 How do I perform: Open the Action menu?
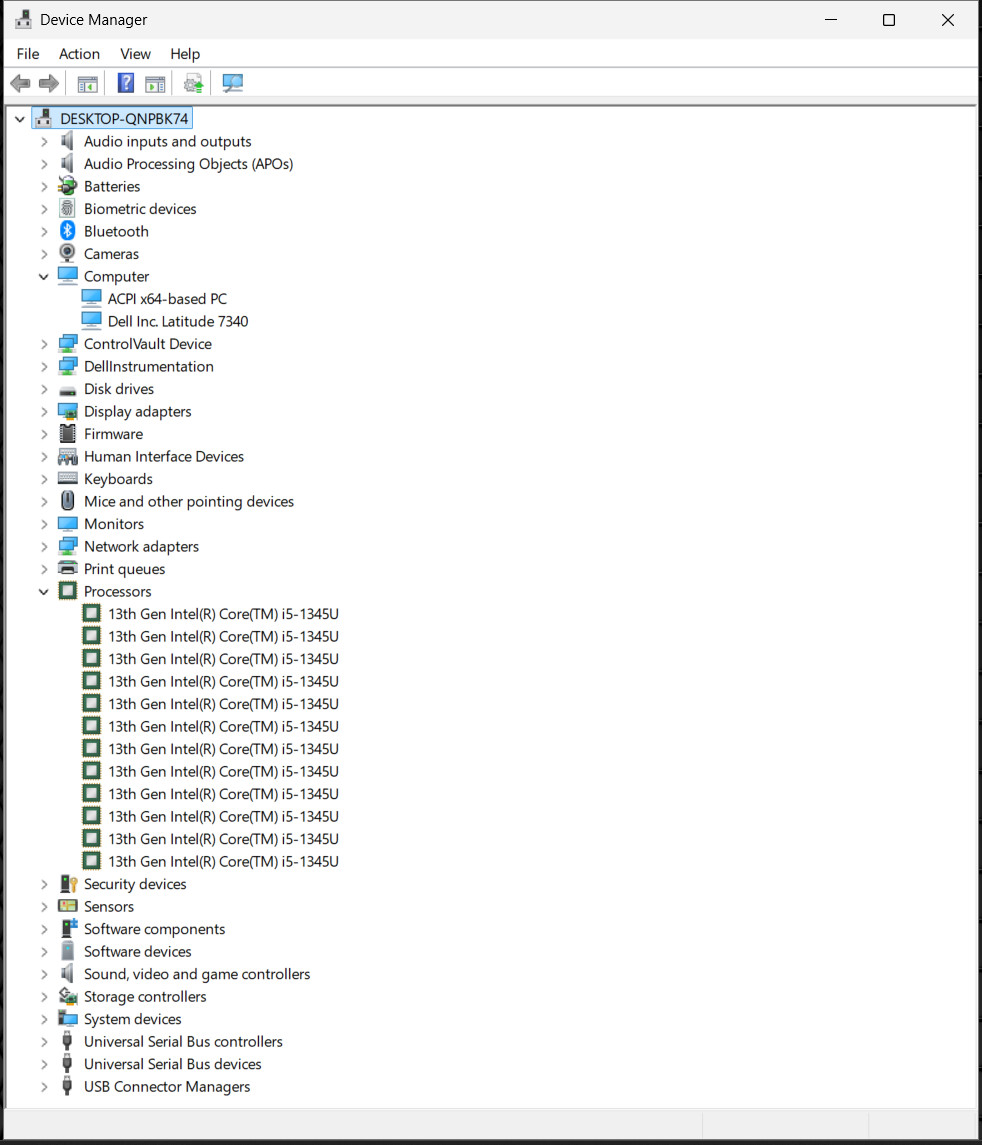(80, 54)
